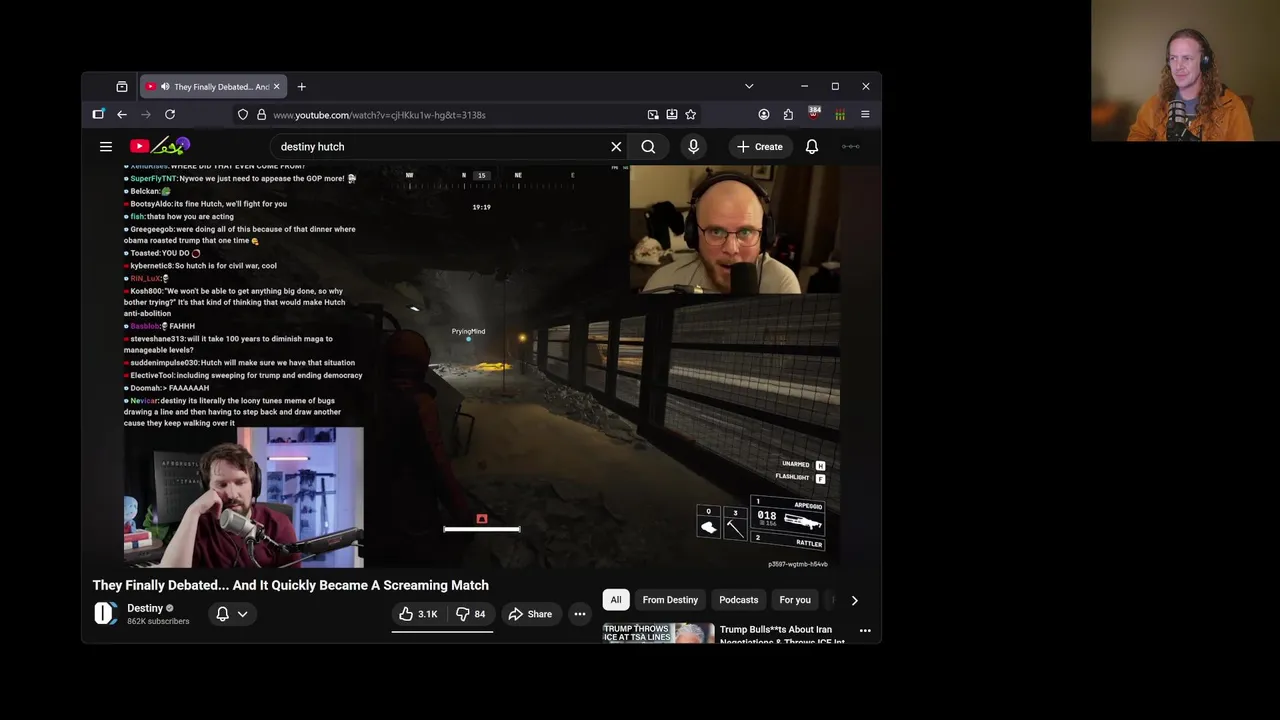Share this video
1280x720 pixels.
tap(530, 614)
